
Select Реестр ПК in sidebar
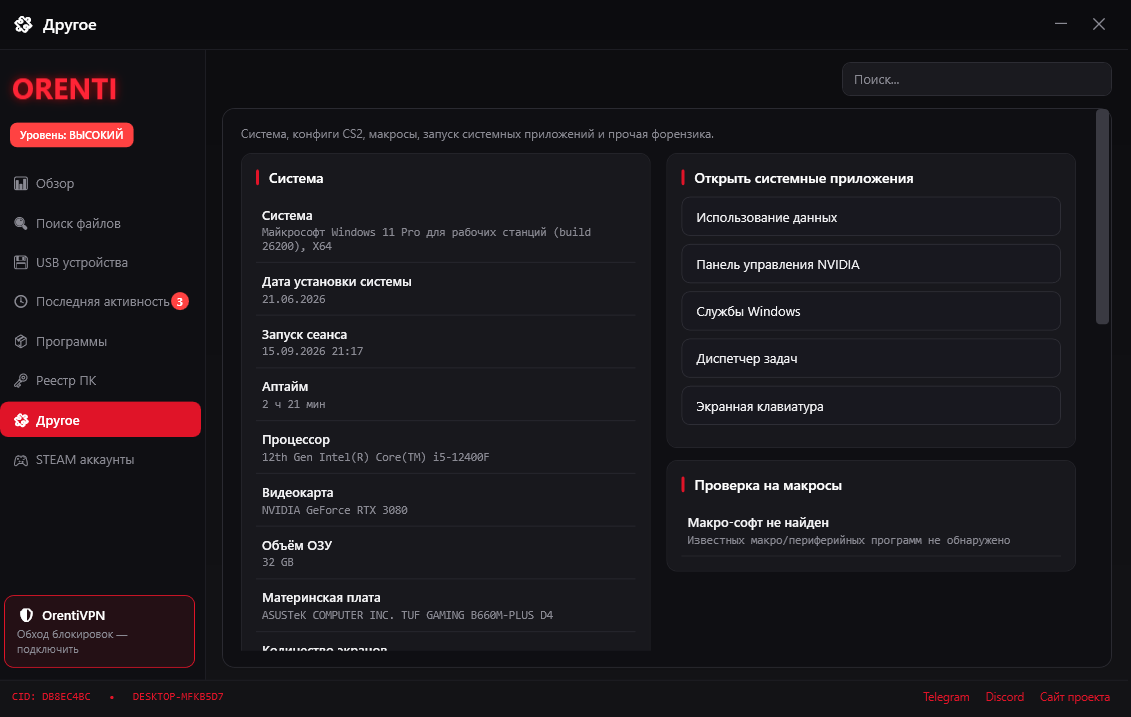pos(100,380)
